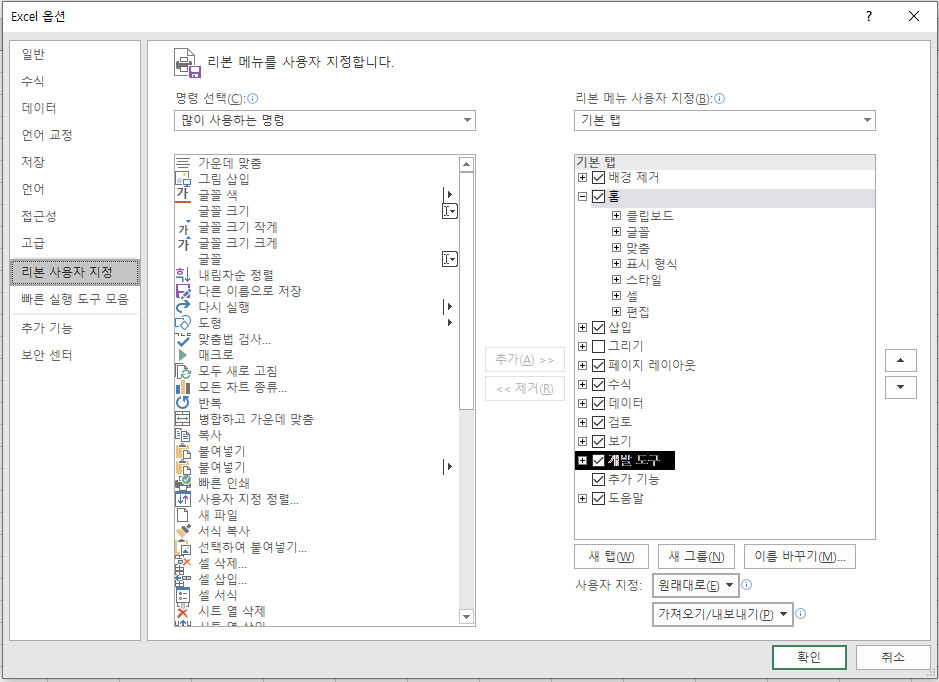939x682 pixels.
Task: Toggle the 개발 도구 checkbox
Action: [598, 460]
